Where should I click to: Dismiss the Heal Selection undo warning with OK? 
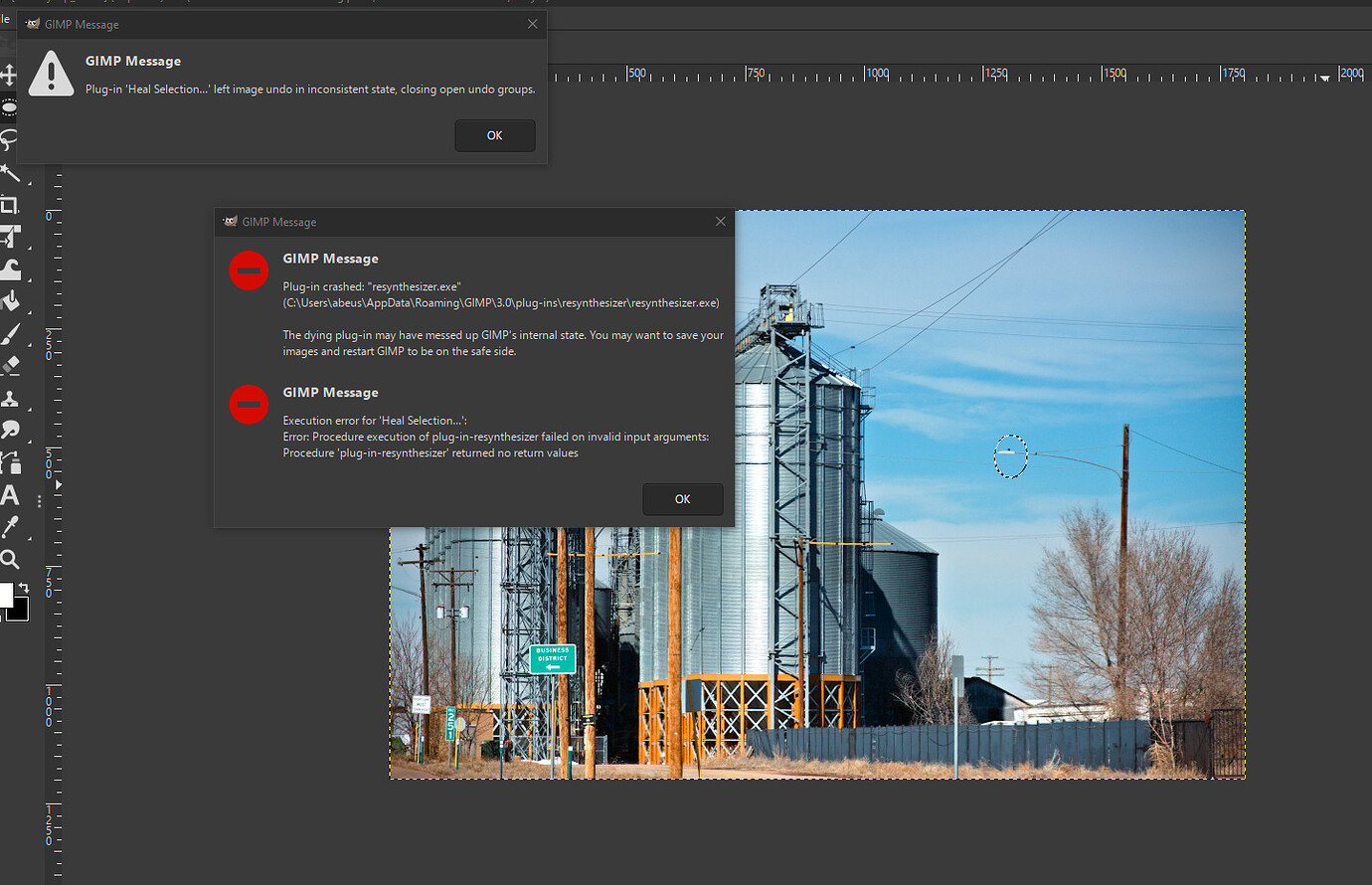click(494, 135)
